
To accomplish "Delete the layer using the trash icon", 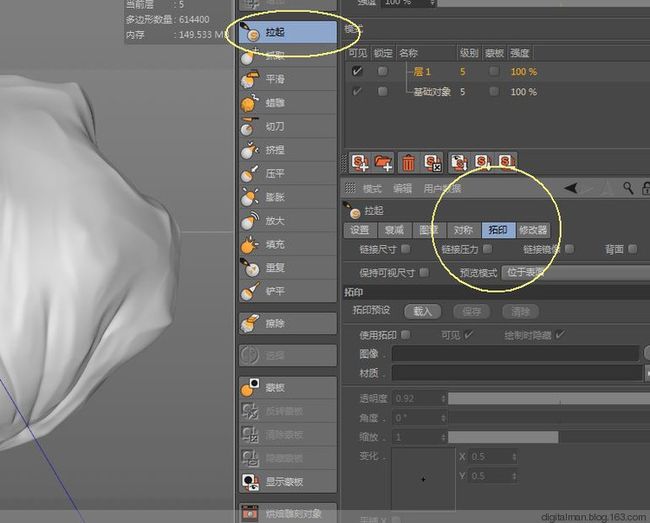I will click(409, 162).
